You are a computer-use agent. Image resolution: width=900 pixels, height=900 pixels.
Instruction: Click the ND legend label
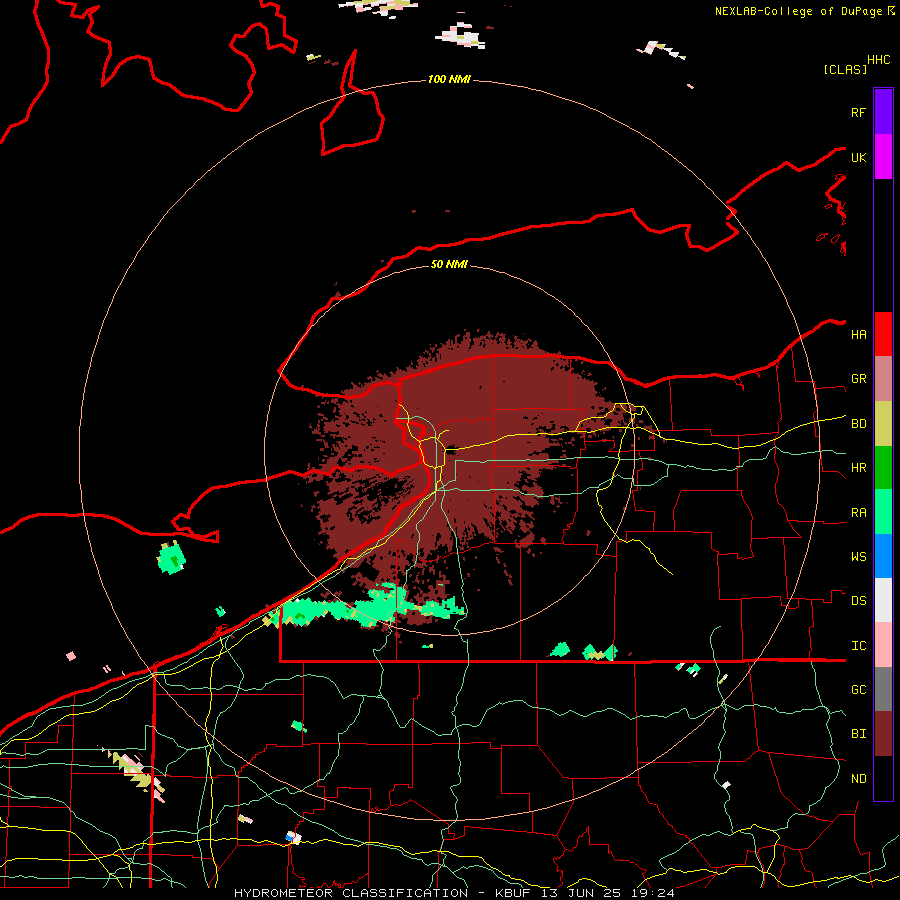tap(859, 779)
